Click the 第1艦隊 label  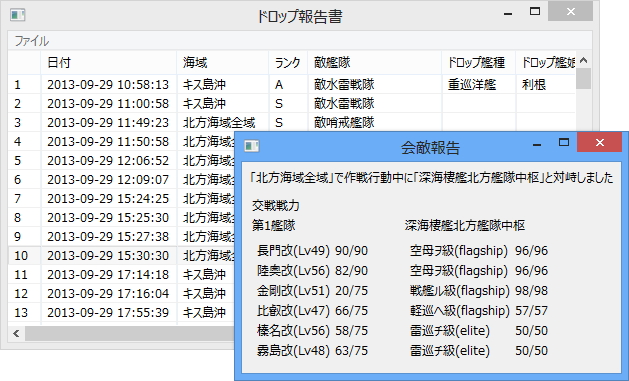273,226
